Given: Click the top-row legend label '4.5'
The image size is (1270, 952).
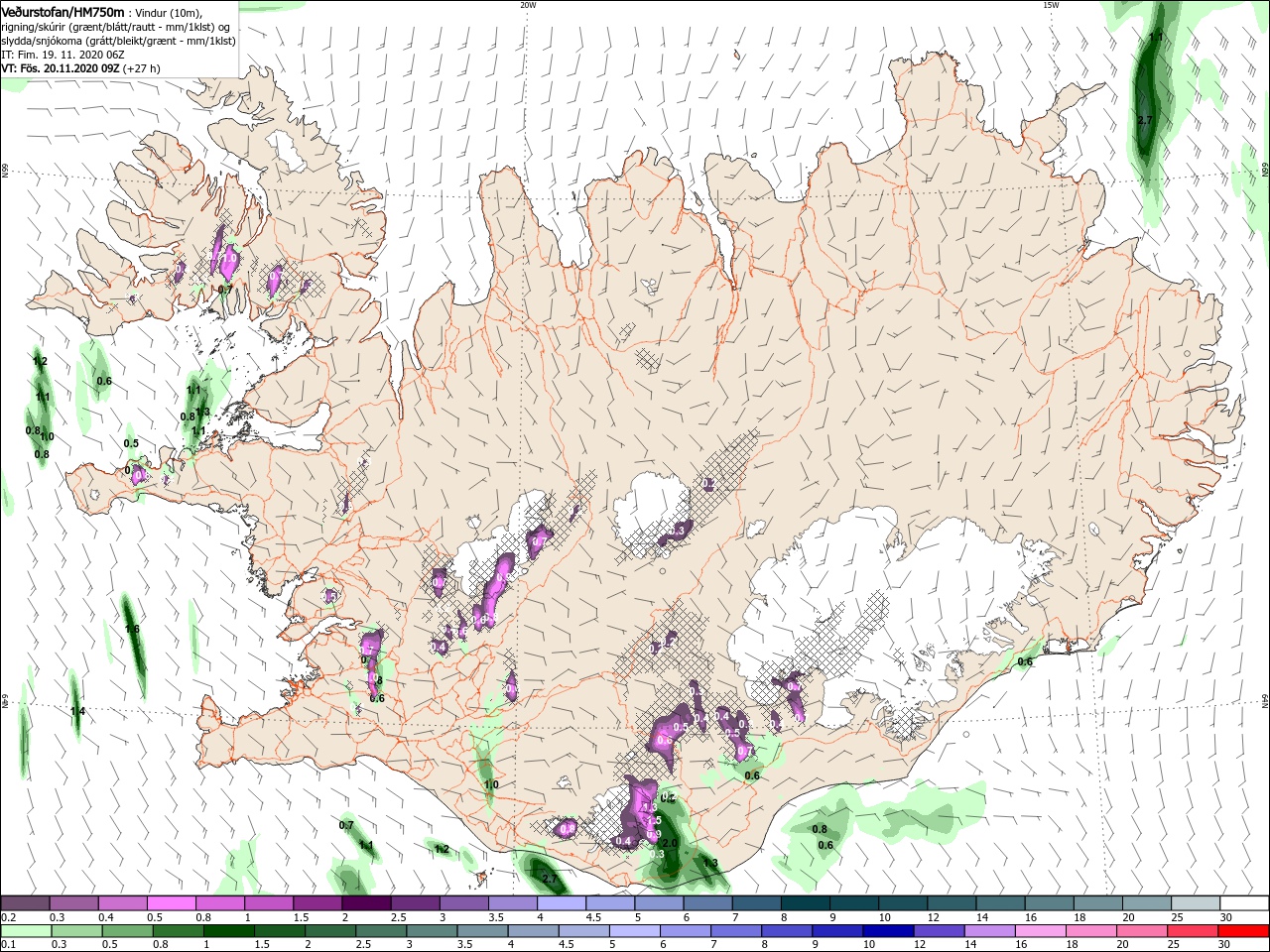Looking at the screenshot, I should pyautogui.click(x=593, y=916).
